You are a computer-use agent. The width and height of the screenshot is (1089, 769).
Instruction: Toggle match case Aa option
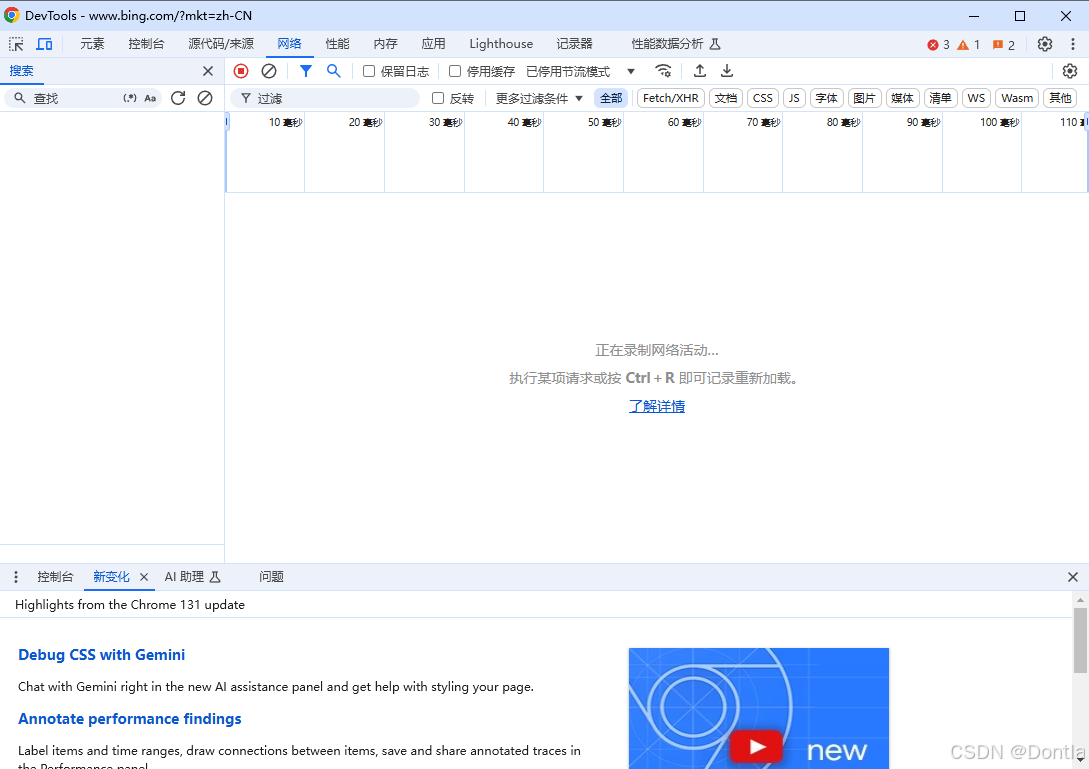coord(150,98)
